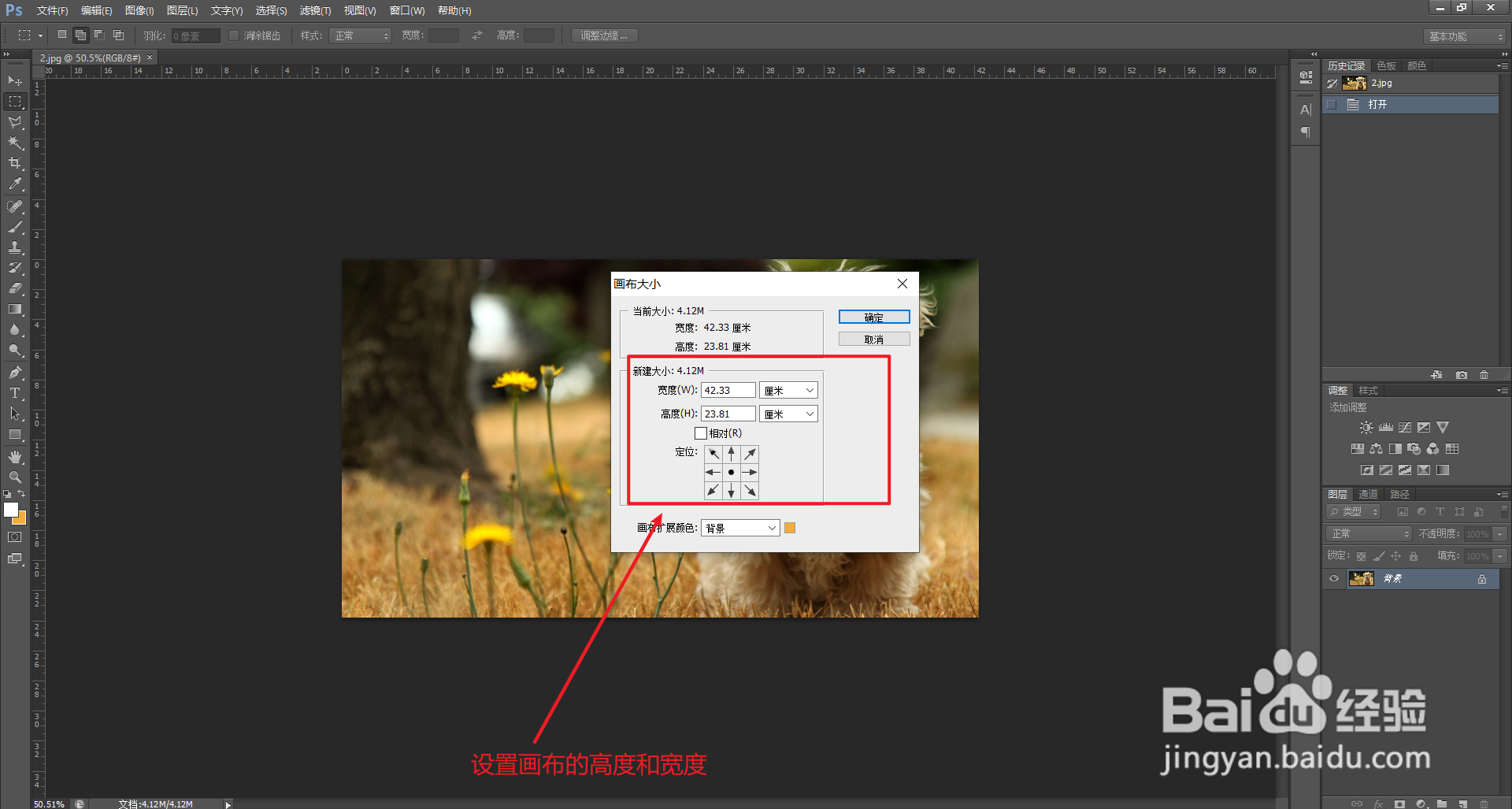
Task: Select the Eraser tool
Action: click(x=15, y=288)
